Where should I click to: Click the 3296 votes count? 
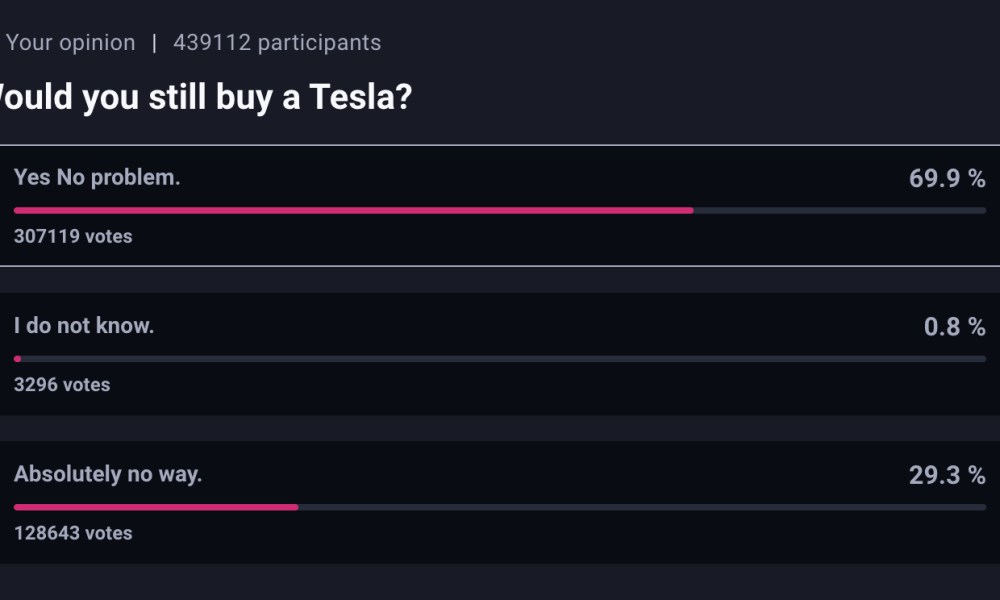(62, 385)
